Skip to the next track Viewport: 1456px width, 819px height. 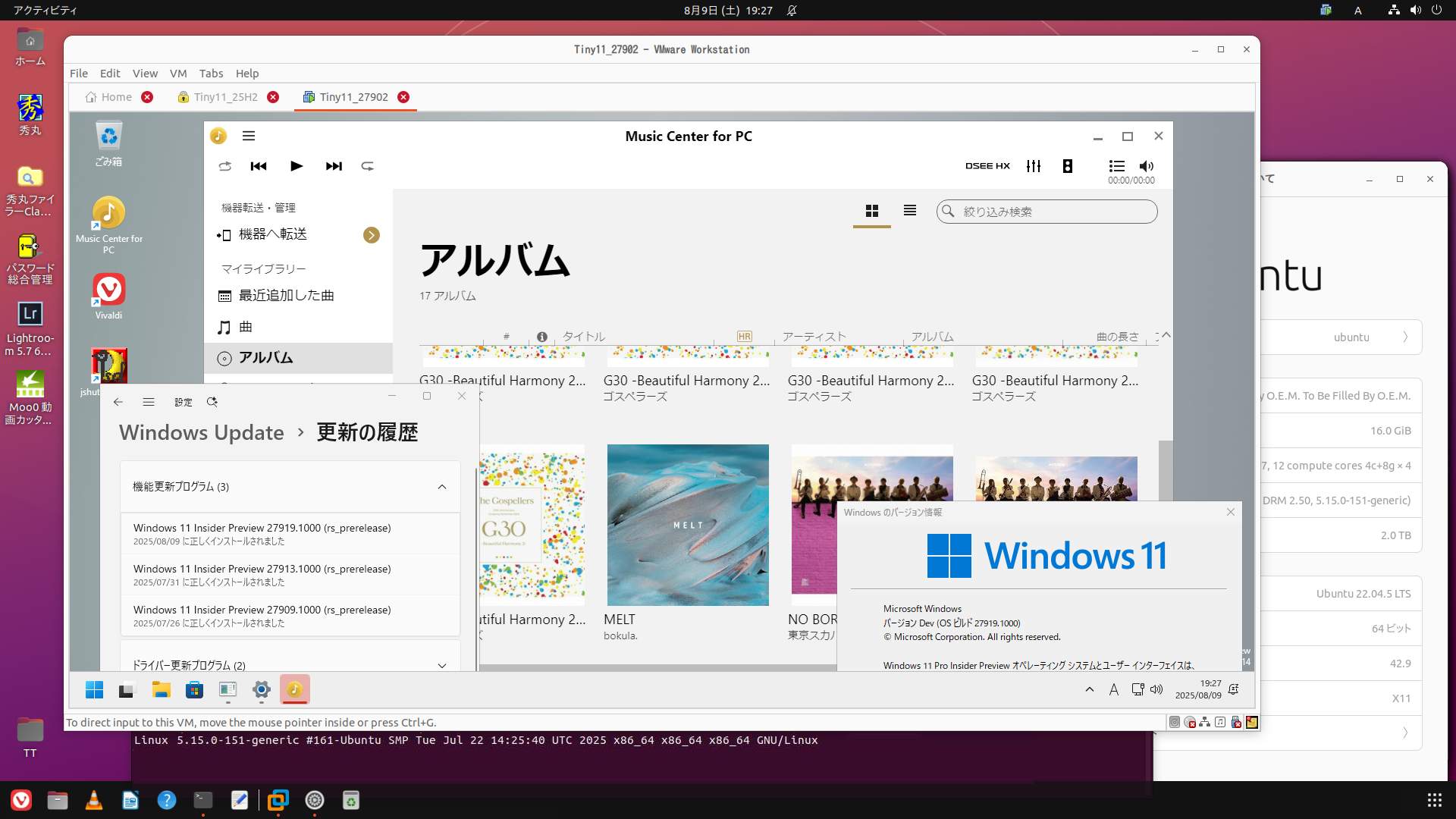tap(334, 166)
